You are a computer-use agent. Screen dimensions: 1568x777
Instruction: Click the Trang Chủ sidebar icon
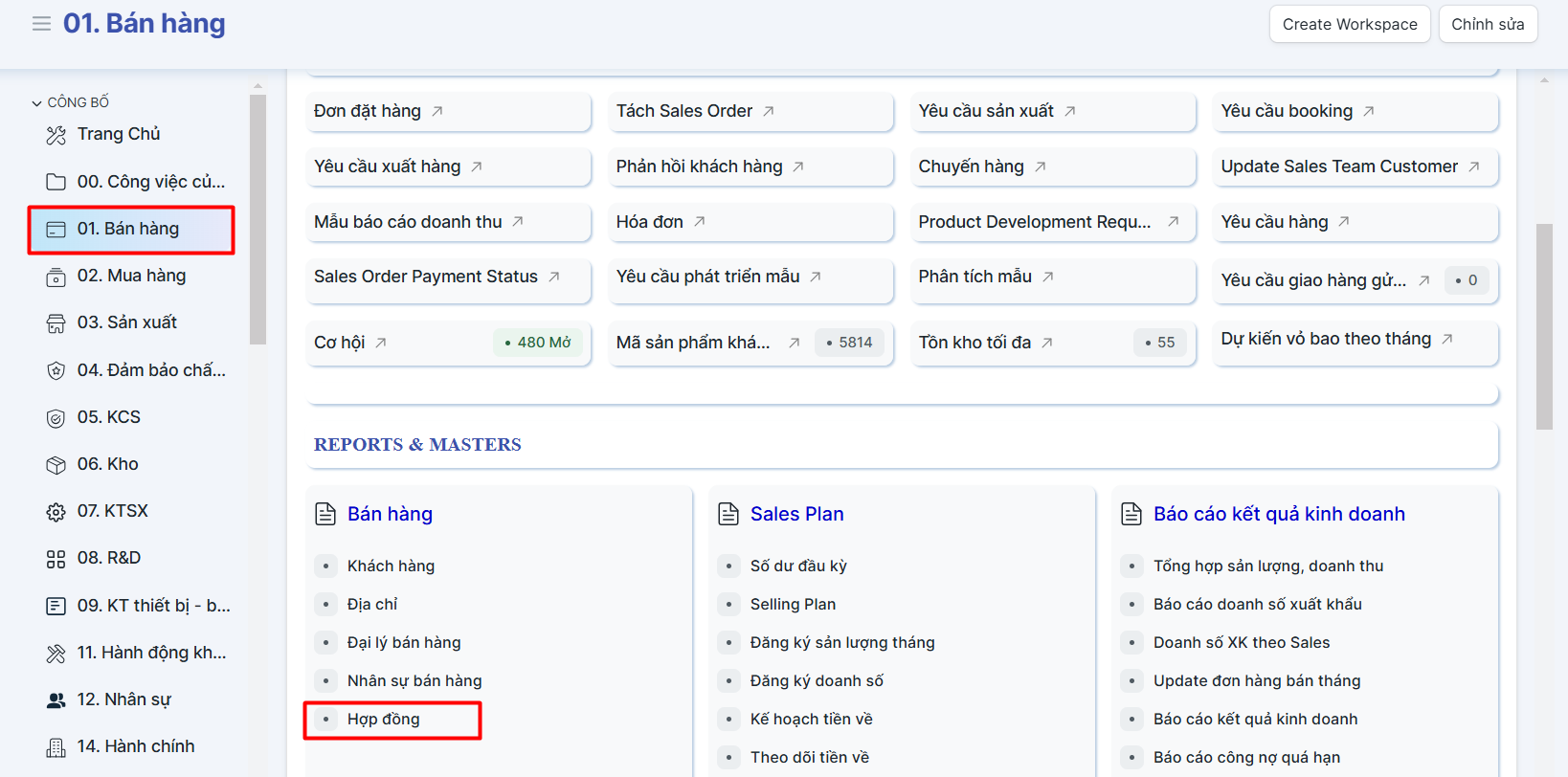(56, 135)
